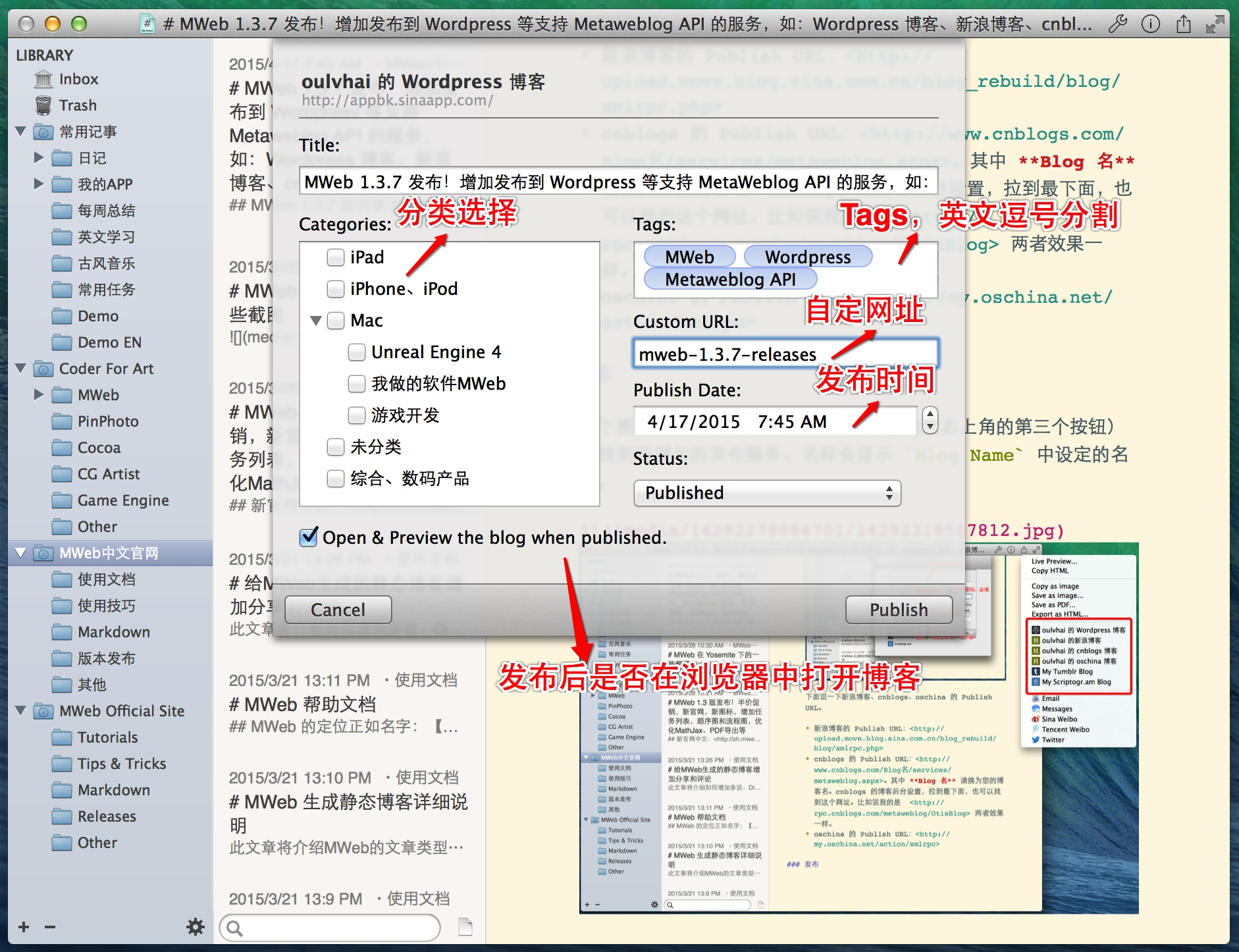Check the 综合、数码产品 category

[336, 479]
